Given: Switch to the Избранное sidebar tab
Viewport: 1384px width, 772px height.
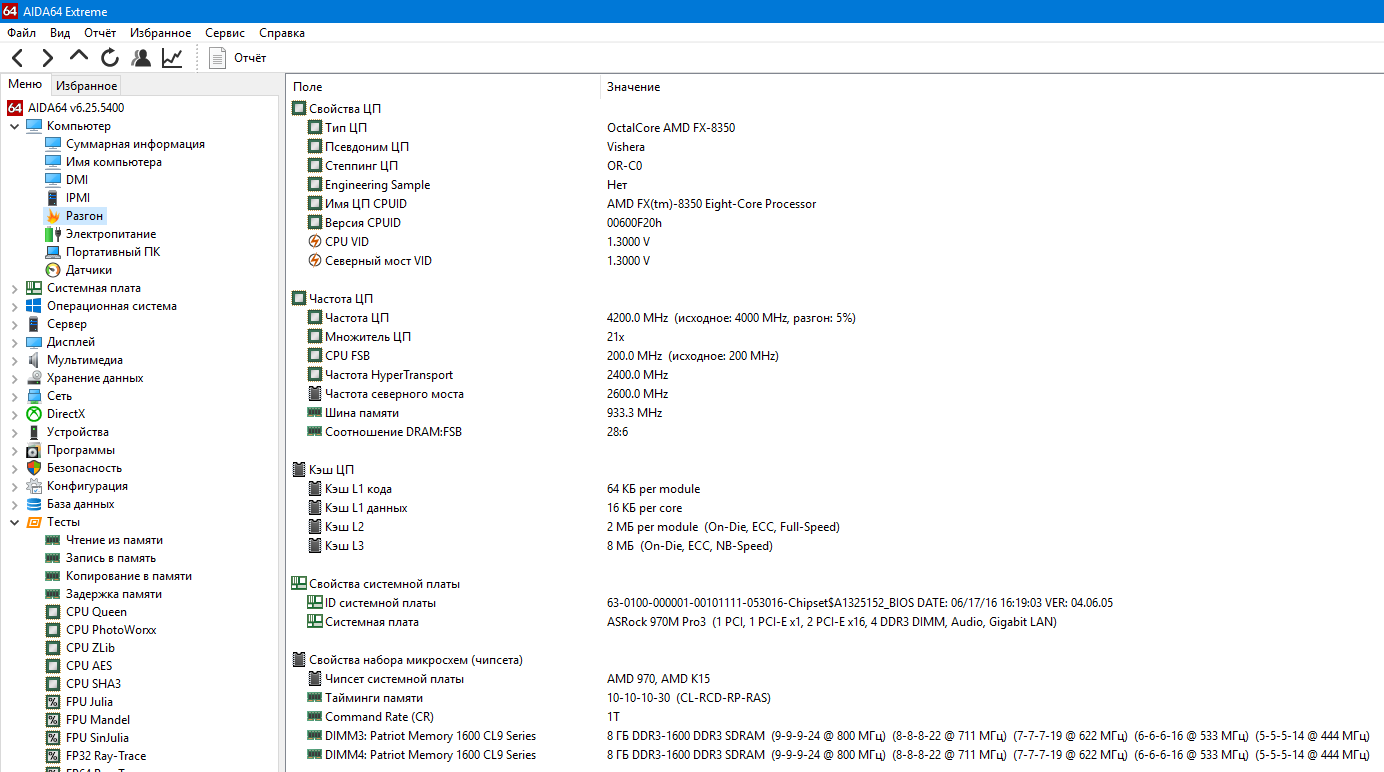Looking at the screenshot, I should 86,86.
